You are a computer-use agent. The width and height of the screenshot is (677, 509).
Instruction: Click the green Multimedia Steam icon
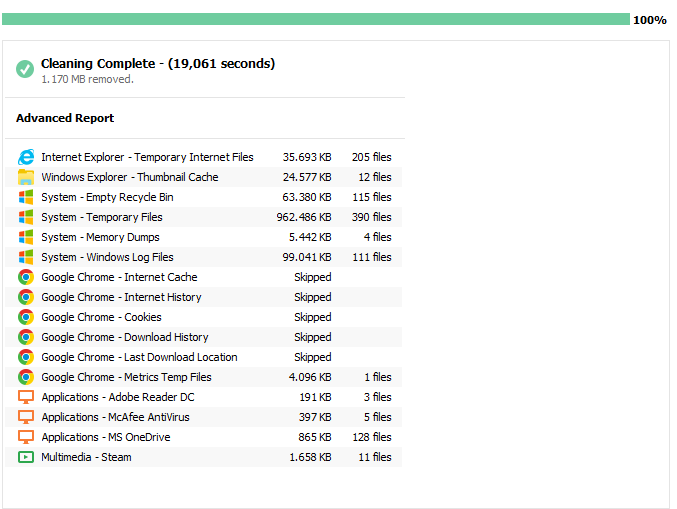tap(26, 457)
